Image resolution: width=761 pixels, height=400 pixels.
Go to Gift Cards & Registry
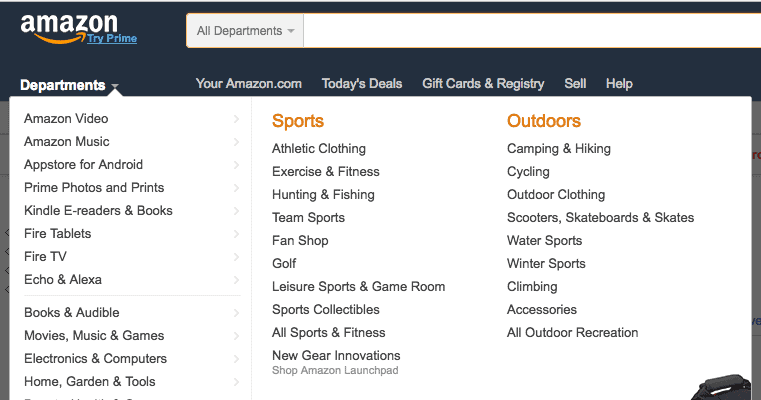pos(483,84)
